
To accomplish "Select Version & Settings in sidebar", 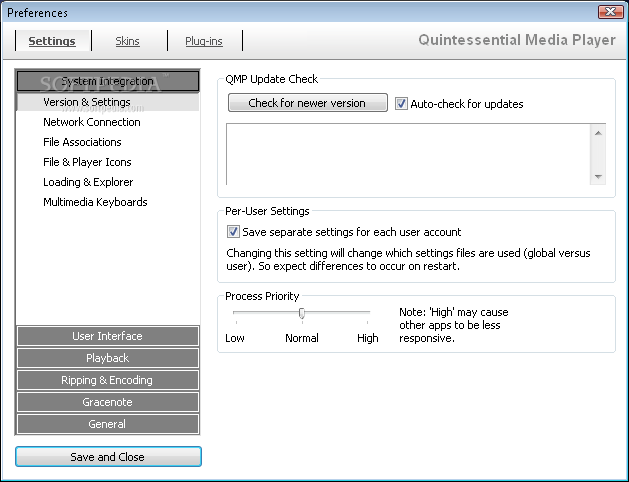I will click(x=108, y=102).
